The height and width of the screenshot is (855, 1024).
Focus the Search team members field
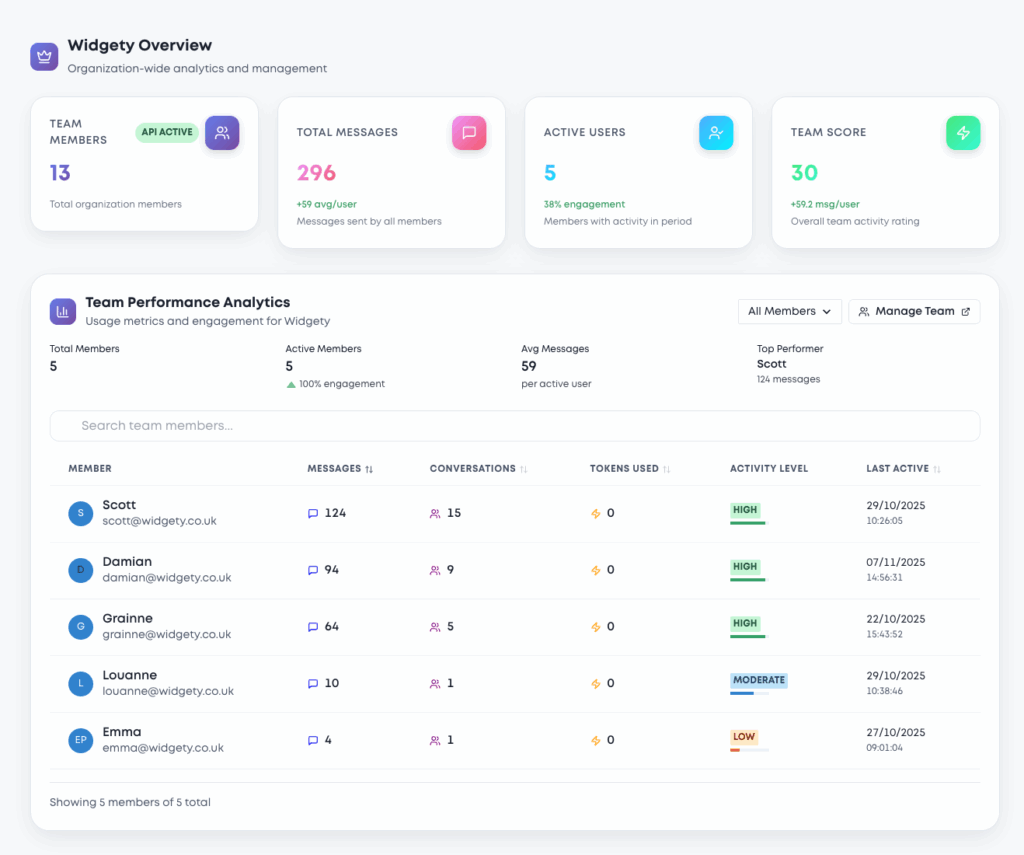pos(514,426)
